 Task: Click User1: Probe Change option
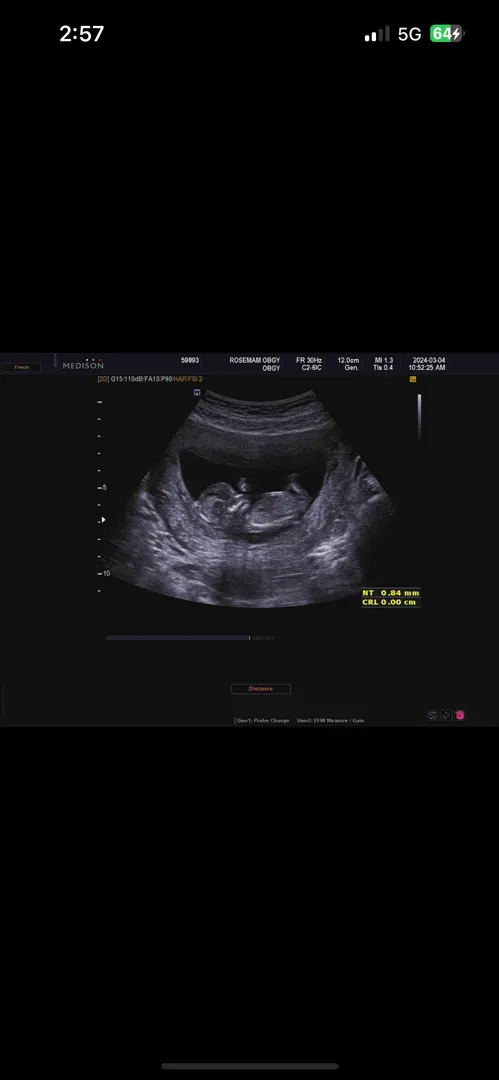tap(263, 720)
